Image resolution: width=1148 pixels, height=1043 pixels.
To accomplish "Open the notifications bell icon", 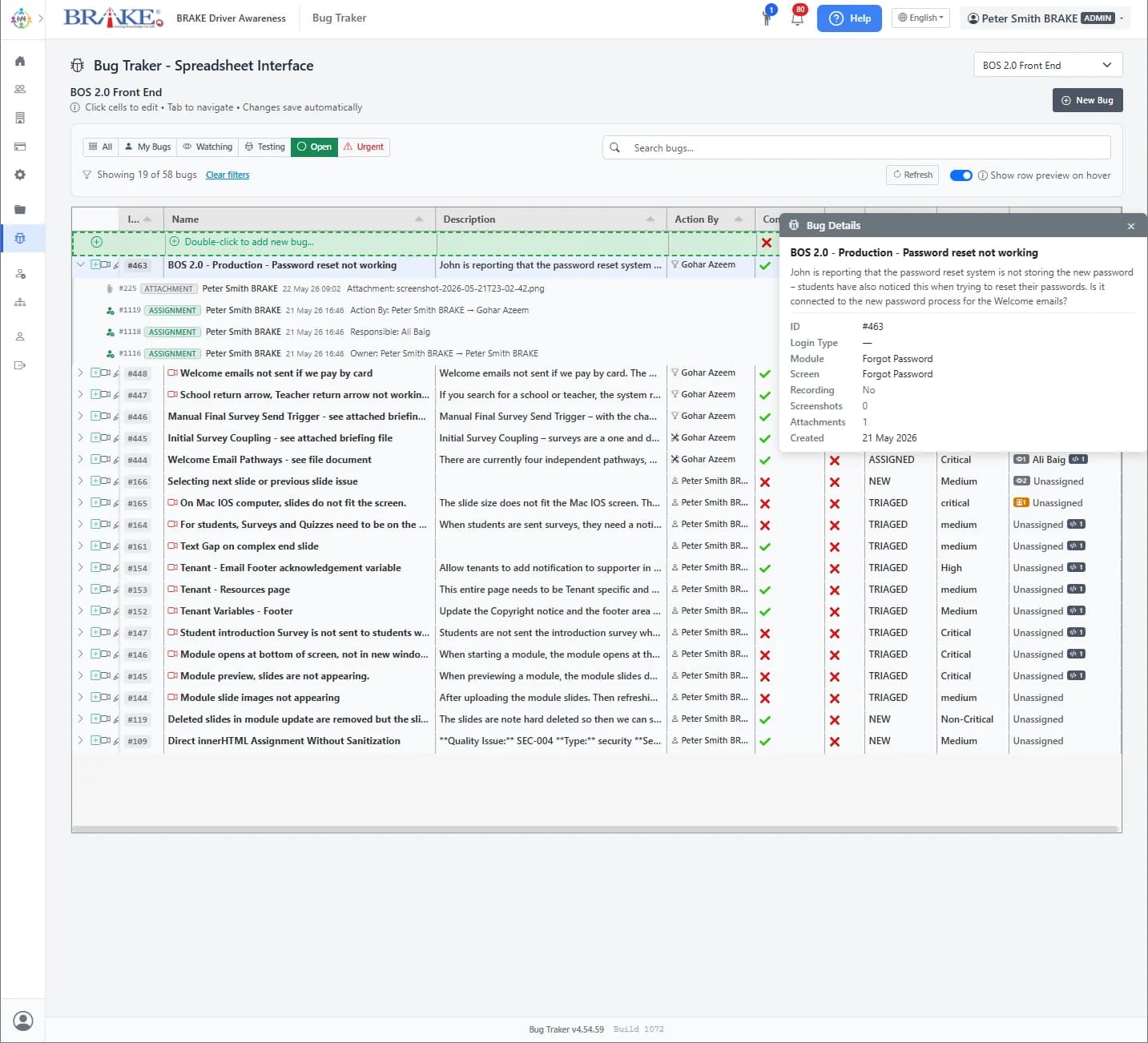I will tap(797, 18).
